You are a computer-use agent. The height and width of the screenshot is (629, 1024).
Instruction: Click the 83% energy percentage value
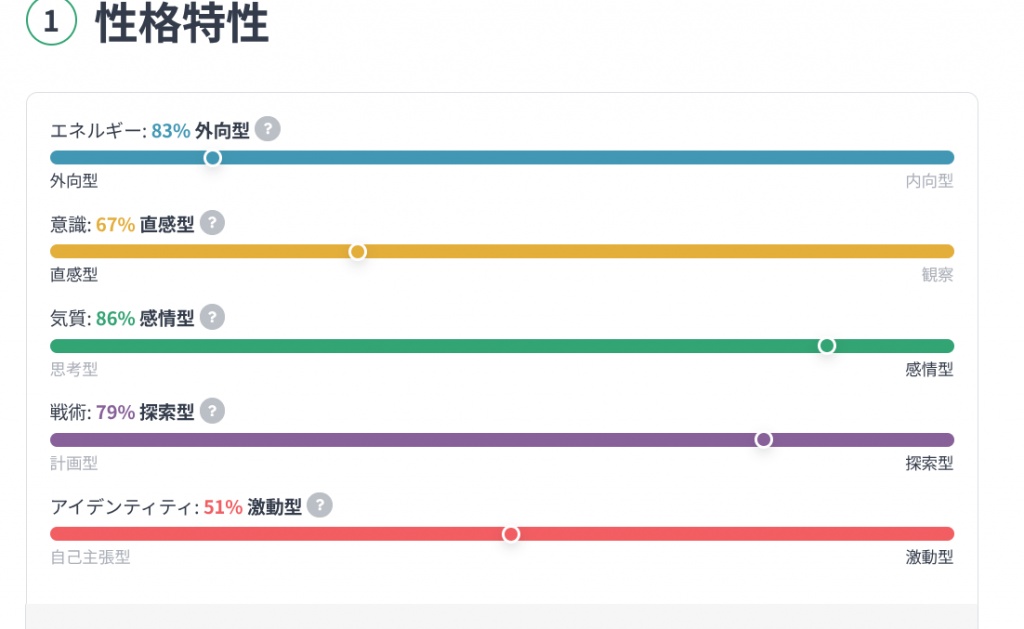(x=170, y=131)
